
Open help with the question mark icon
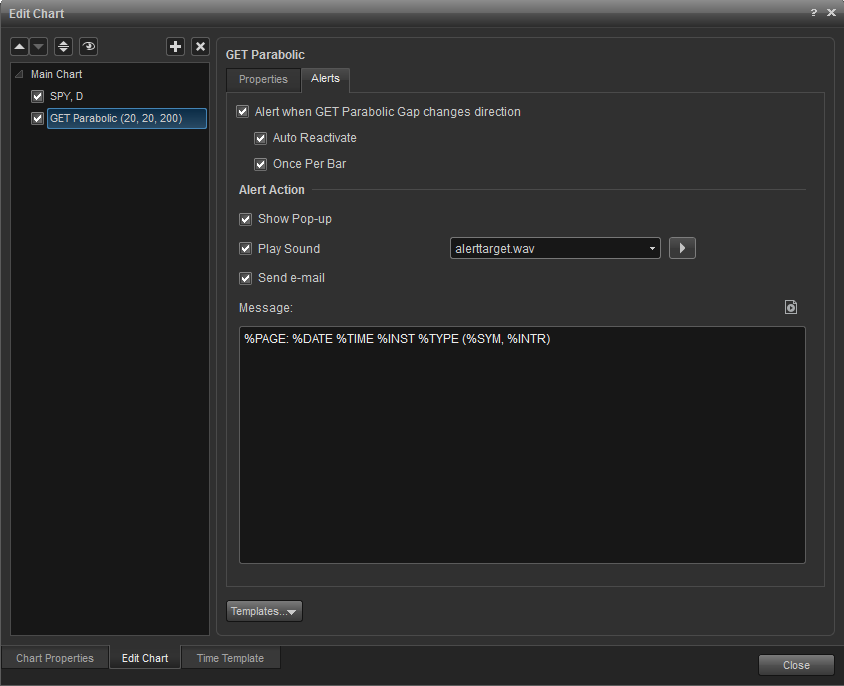(813, 12)
